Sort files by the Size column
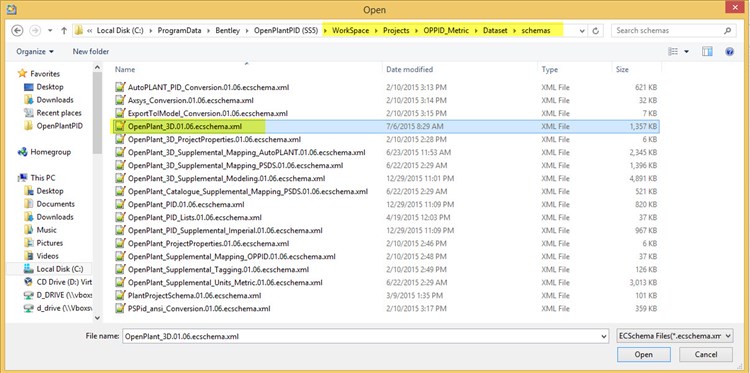This screenshot has width=750, height=373. click(637, 70)
